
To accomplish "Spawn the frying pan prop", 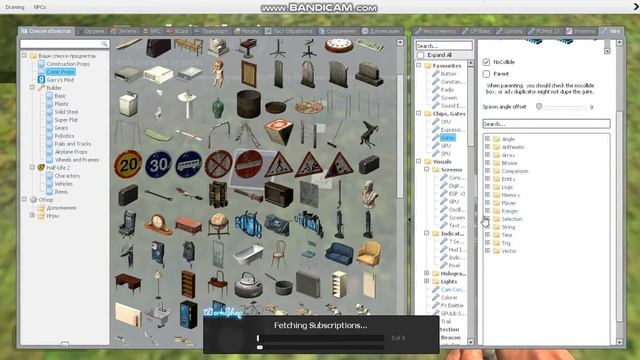I will [279, 106].
